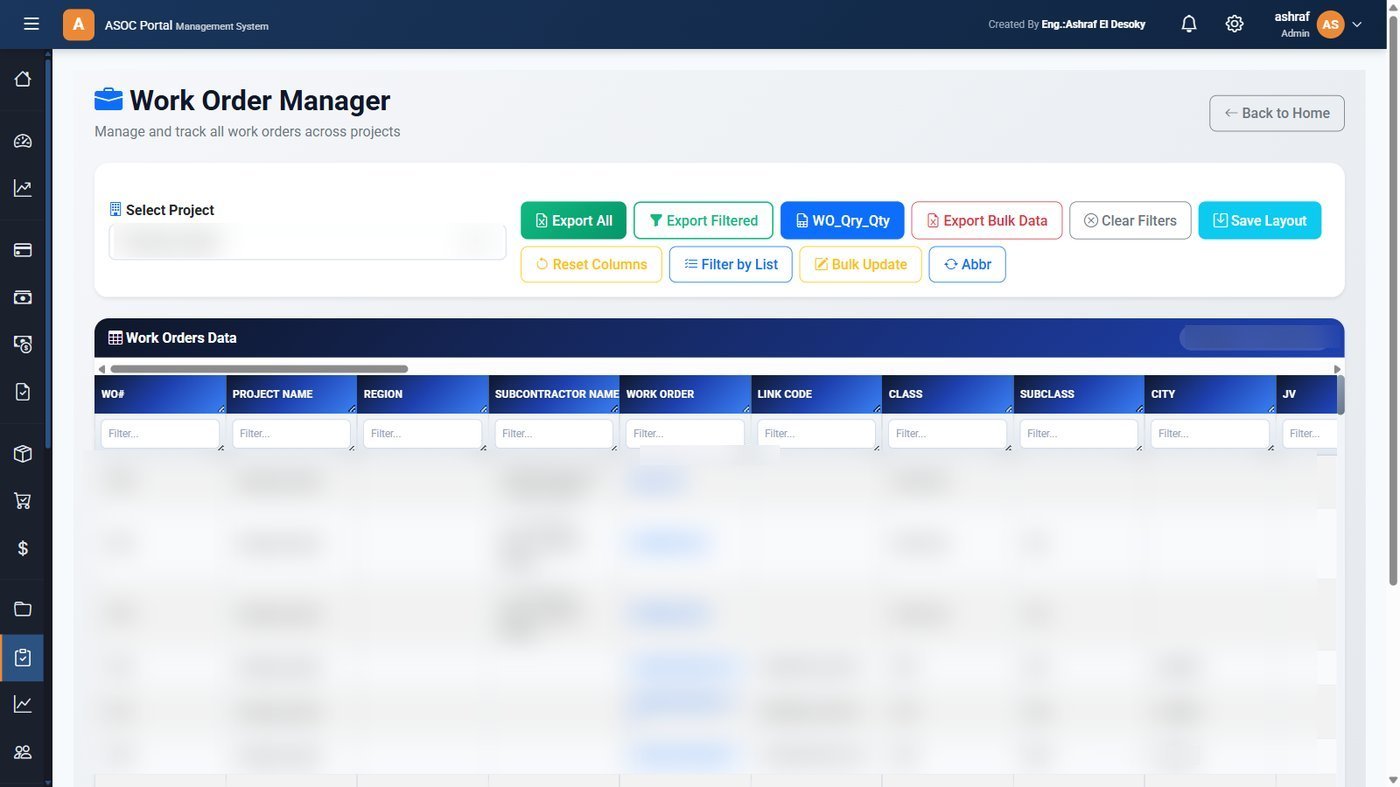Viewport: 1400px width, 787px height.
Task: Click table scroll-left arrow
Action: [x=101, y=369]
